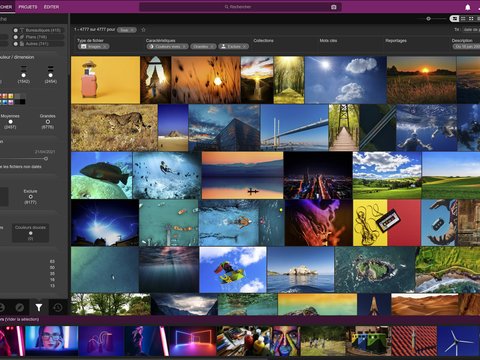The height and width of the screenshot is (360, 480).
Task: Select the woman with glasses in selection strip
Action: tap(52, 341)
